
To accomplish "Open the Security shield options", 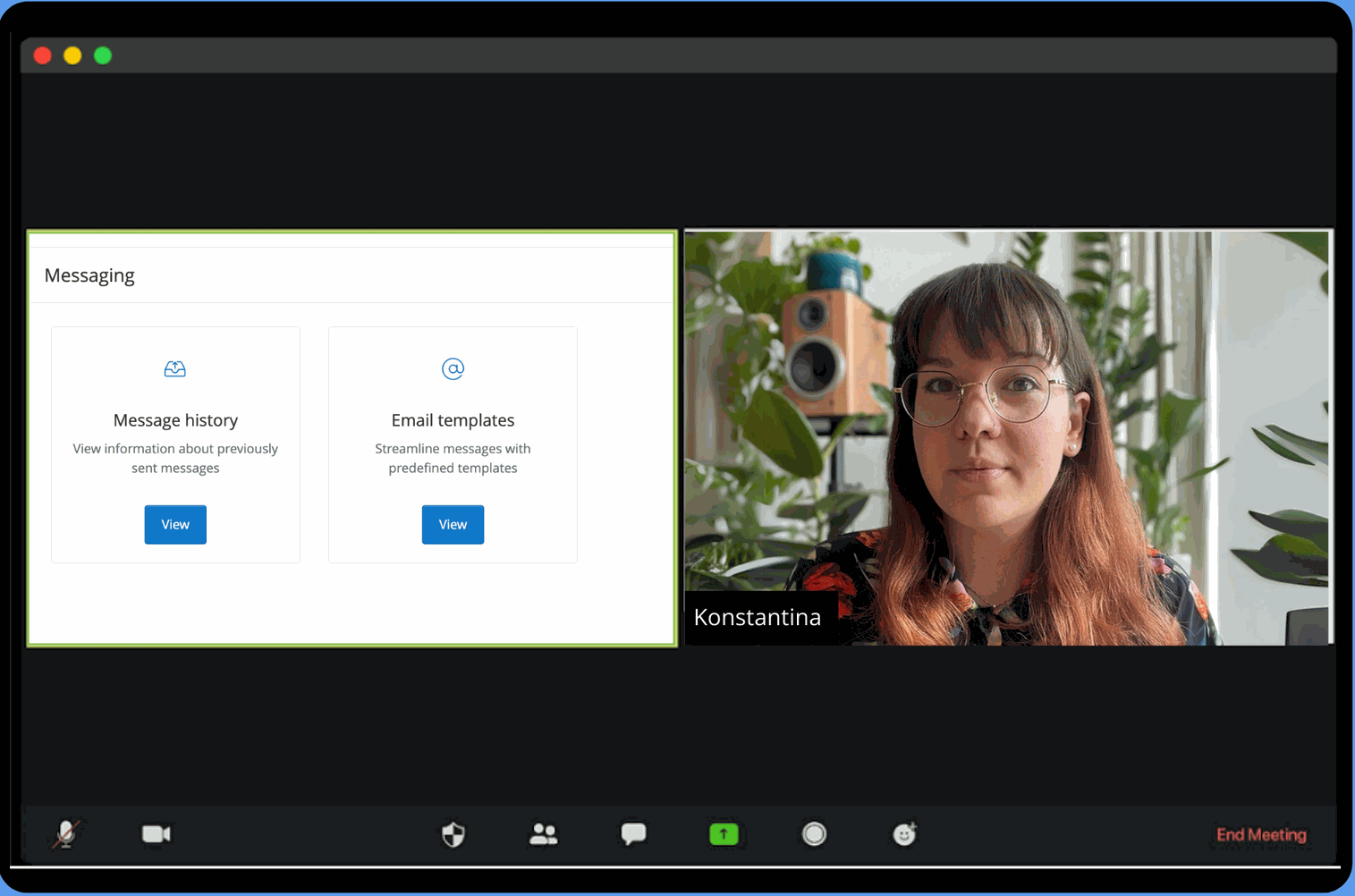I will click(453, 834).
